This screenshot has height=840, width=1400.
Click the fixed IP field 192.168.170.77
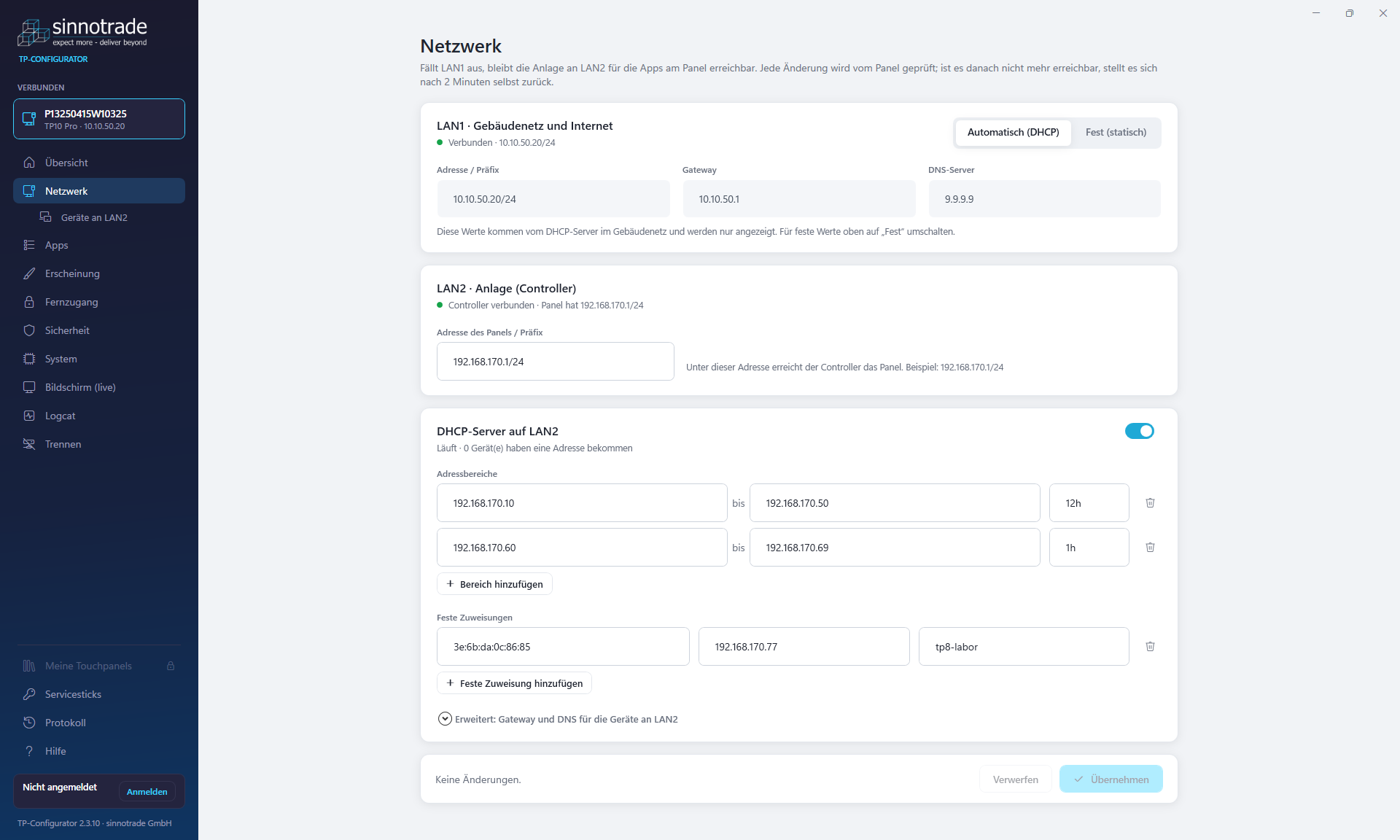[804, 647]
